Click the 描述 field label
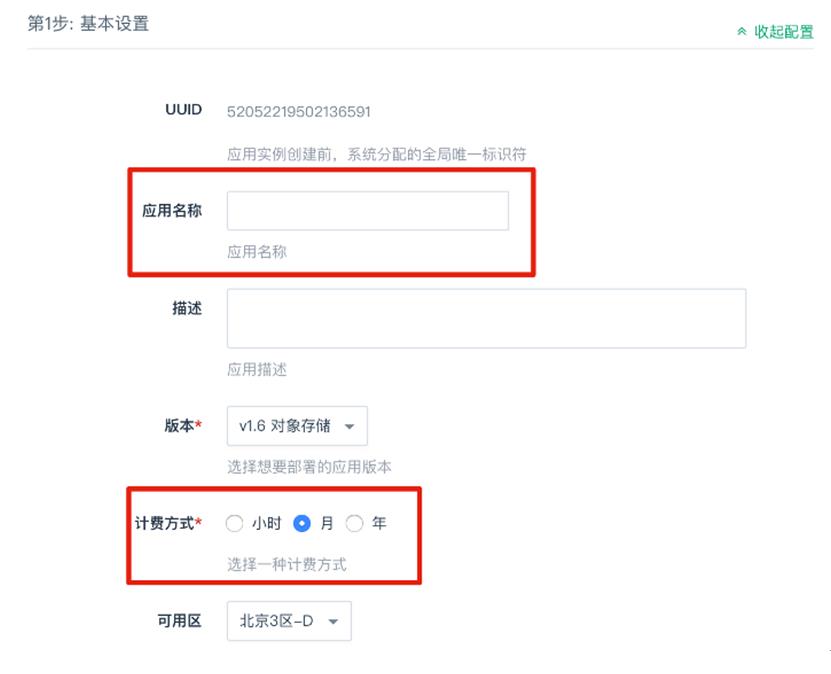The image size is (831, 674). point(187,308)
